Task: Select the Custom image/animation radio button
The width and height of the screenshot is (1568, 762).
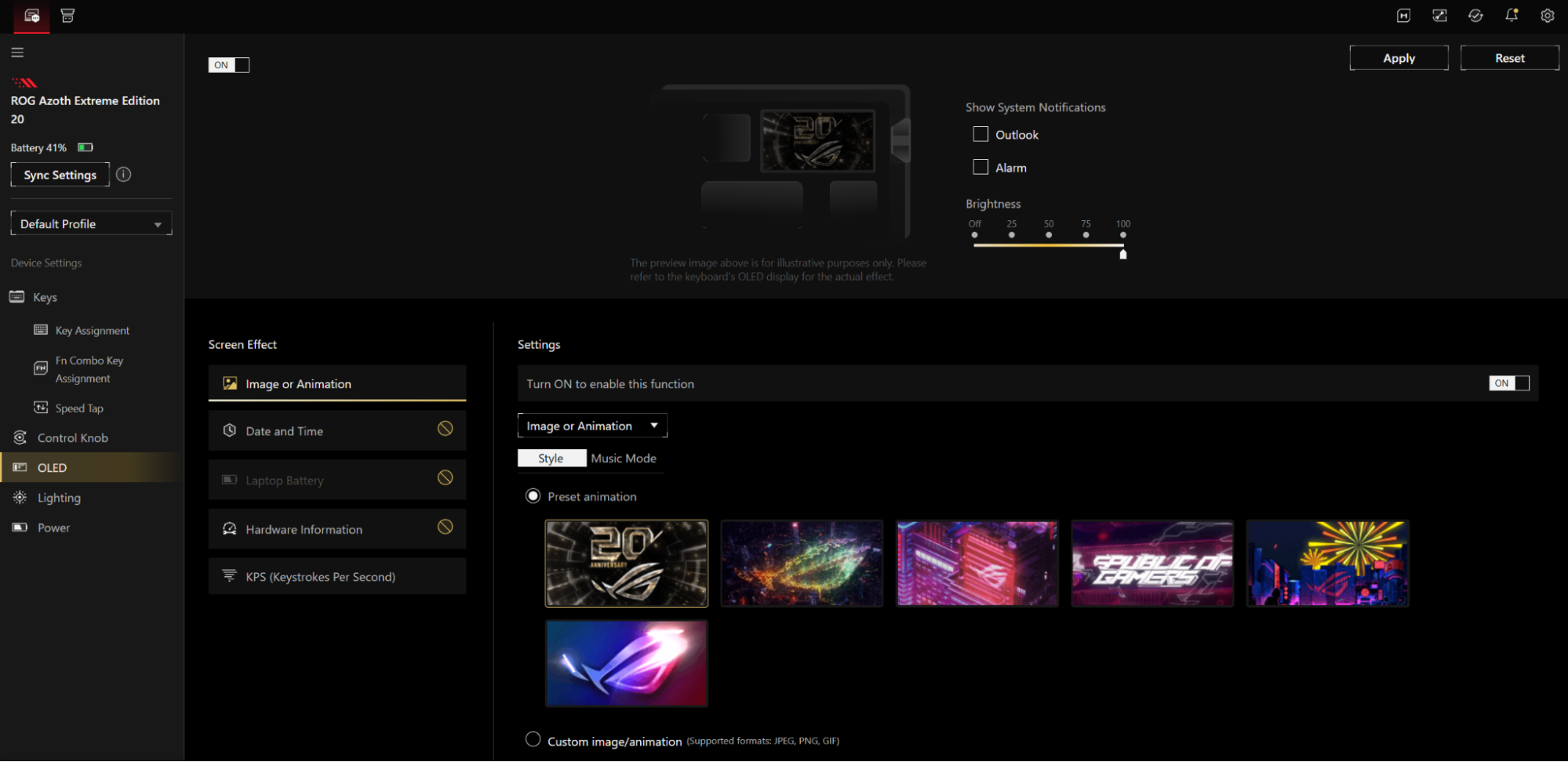Action: pyautogui.click(x=533, y=739)
